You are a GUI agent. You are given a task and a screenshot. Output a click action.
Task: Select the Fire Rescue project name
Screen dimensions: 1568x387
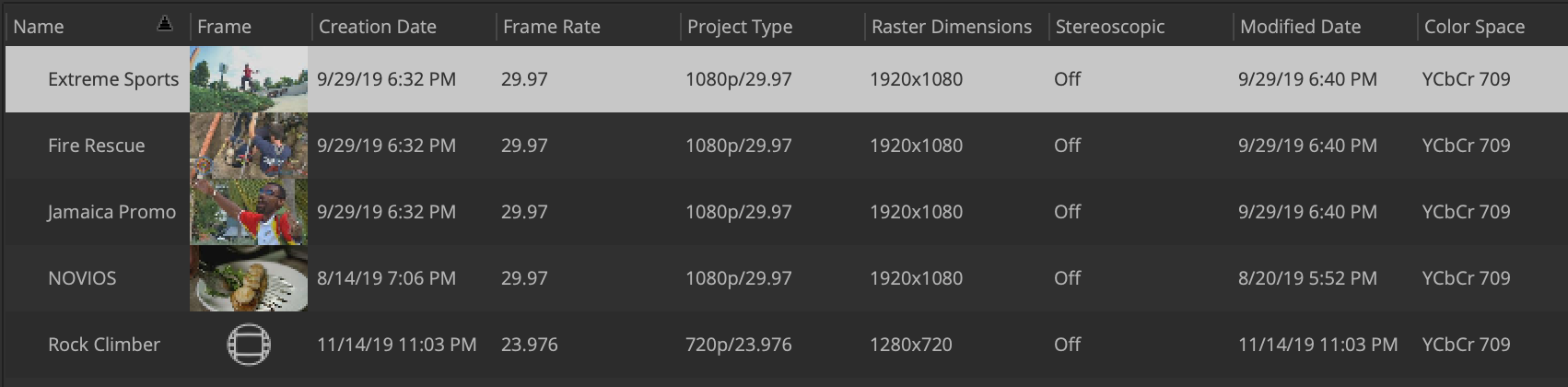tap(97, 146)
